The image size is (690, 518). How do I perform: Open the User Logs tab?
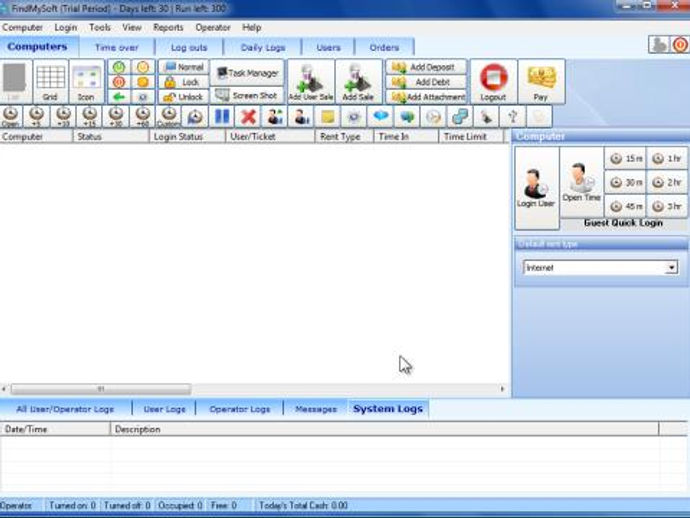(x=165, y=409)
